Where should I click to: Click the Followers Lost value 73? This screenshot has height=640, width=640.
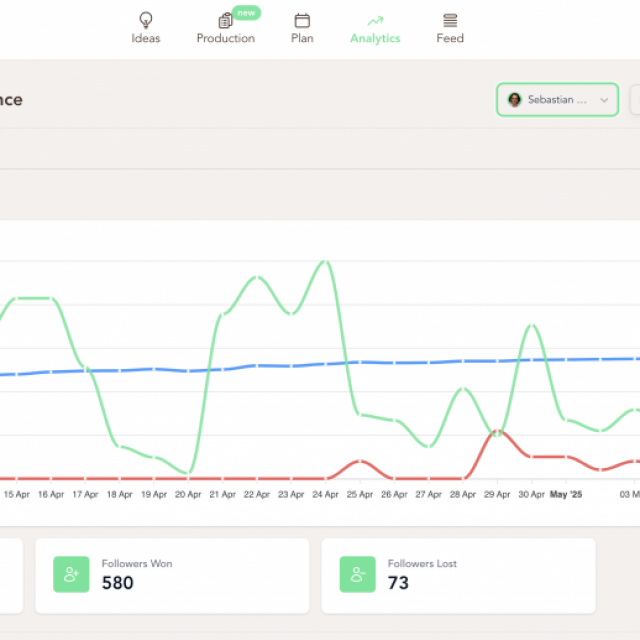coord(398,583)
